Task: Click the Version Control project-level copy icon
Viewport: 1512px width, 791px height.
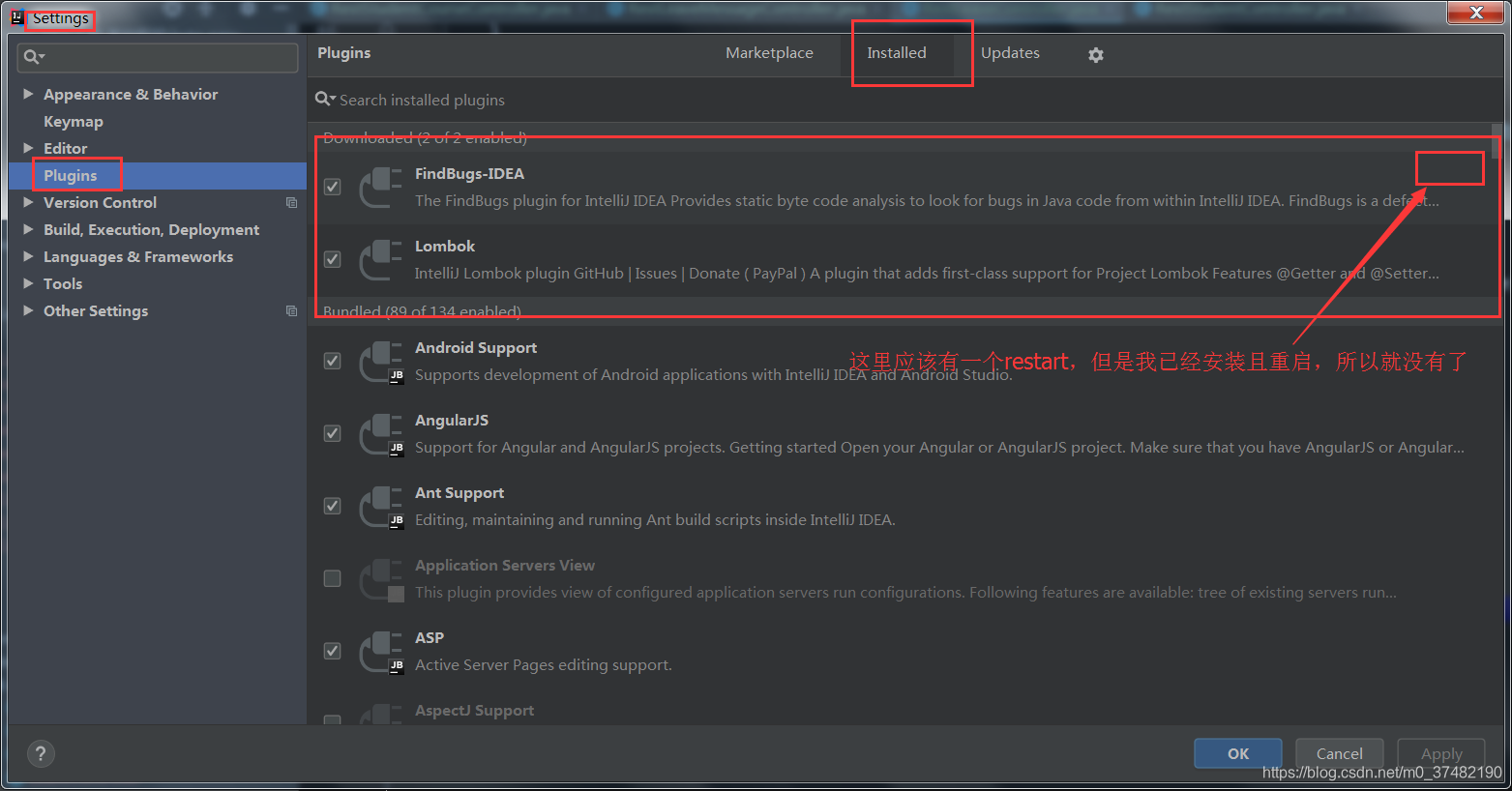Action: pyautogui.click(x=291, y=202)
